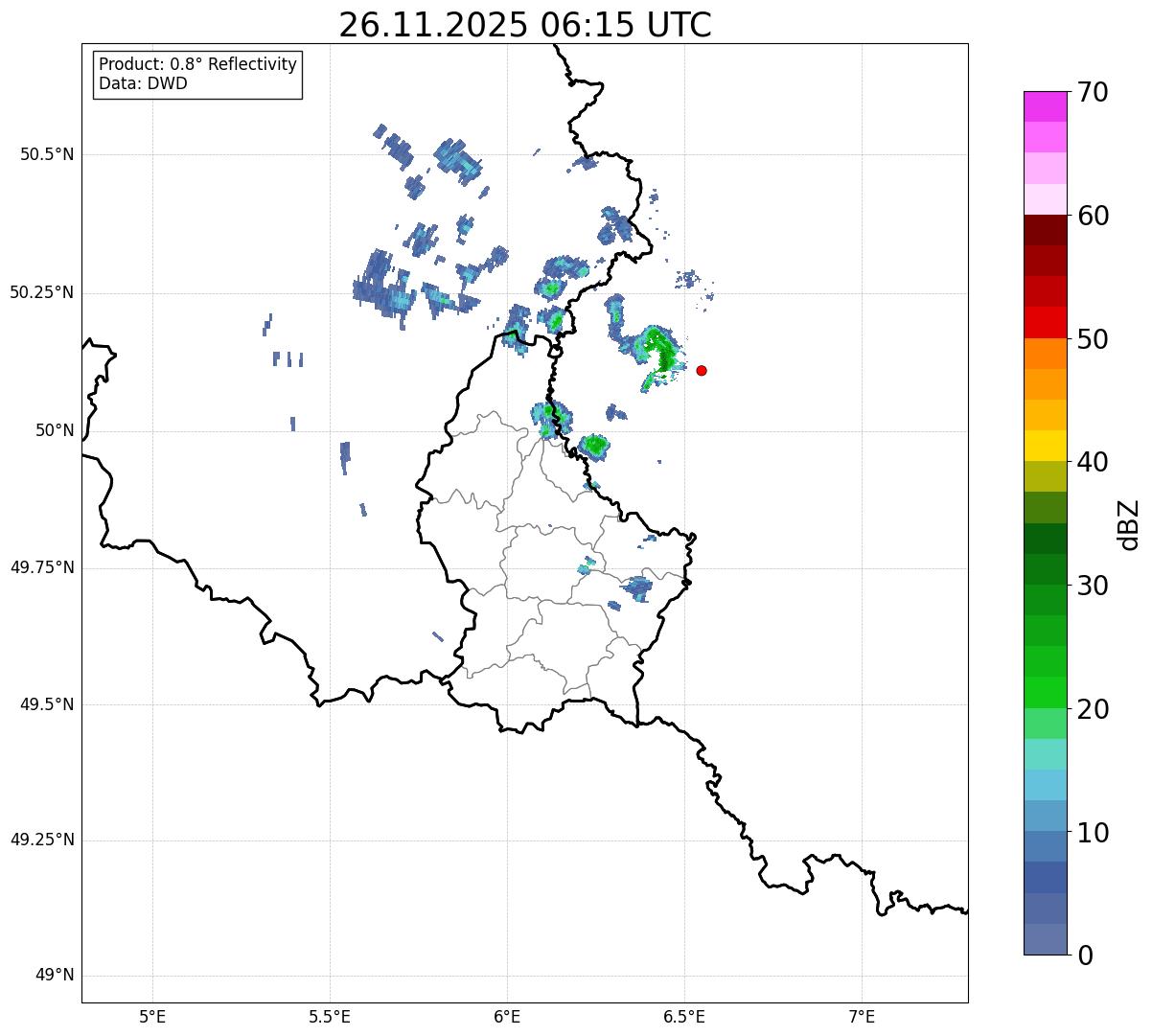Click the bright red colorbar segment at 50 dBZ
Image resolution: width=1152 pixels, height=1036 pixels.
(1046, 322)
